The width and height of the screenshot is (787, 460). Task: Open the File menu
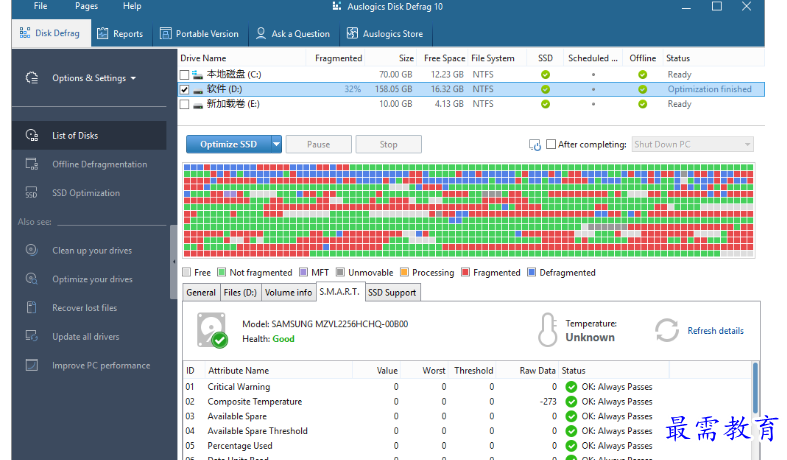pyautogui.click(x=40, y=6)
